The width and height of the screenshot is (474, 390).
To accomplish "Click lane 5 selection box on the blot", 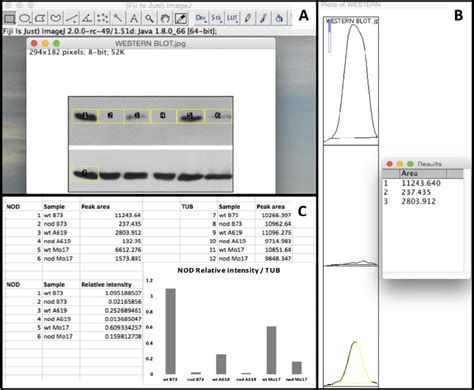I will pos(190,116).
